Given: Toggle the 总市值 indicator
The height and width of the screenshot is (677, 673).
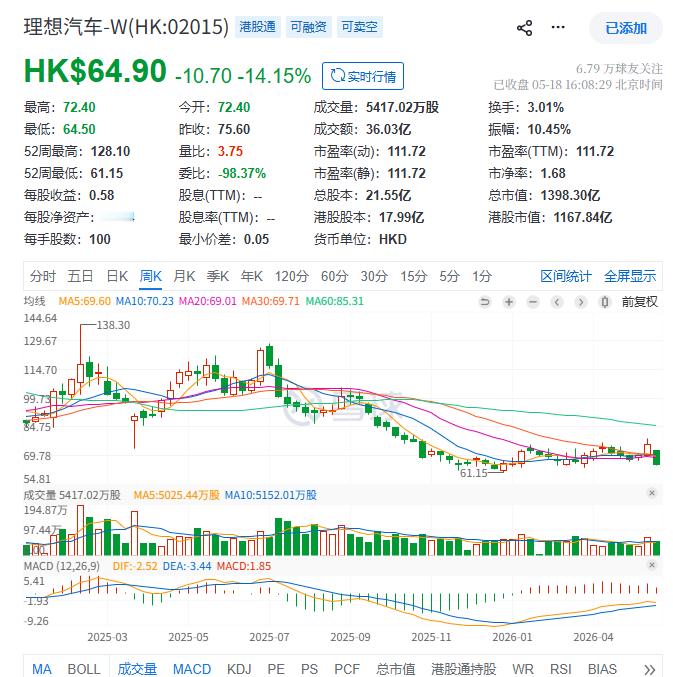Looking at the screenshot, I should pos(395,669).
